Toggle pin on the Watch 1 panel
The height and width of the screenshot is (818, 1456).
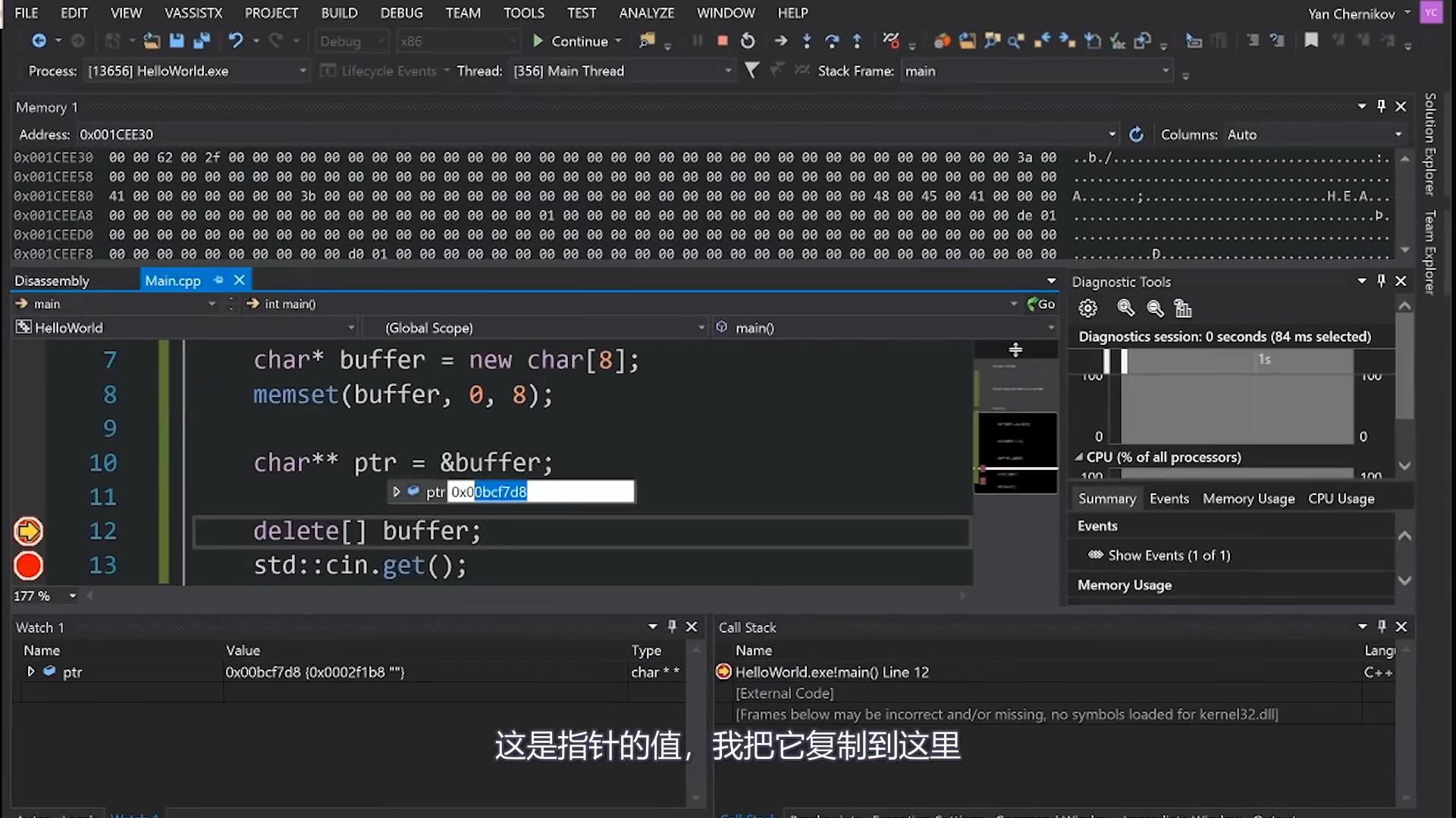coord(671,627)
